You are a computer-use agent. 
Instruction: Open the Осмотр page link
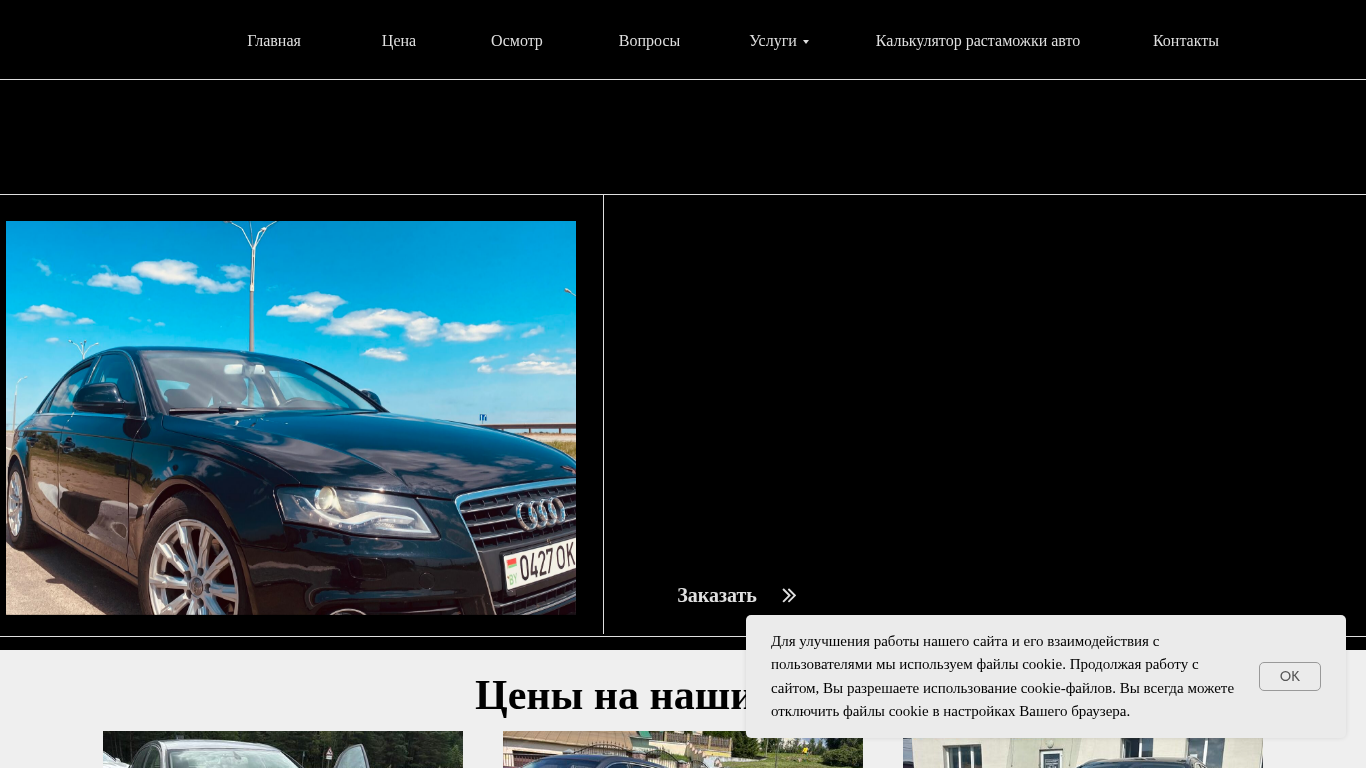click(x=517, y=41)
